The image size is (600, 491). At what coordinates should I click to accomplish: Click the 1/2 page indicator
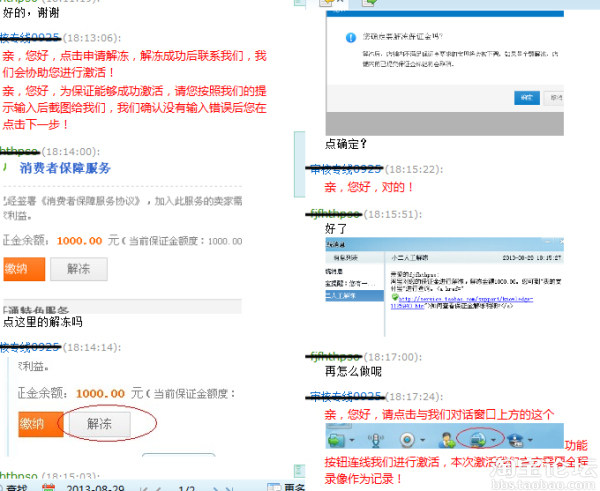pyautogui.click(x=187, y=488)
